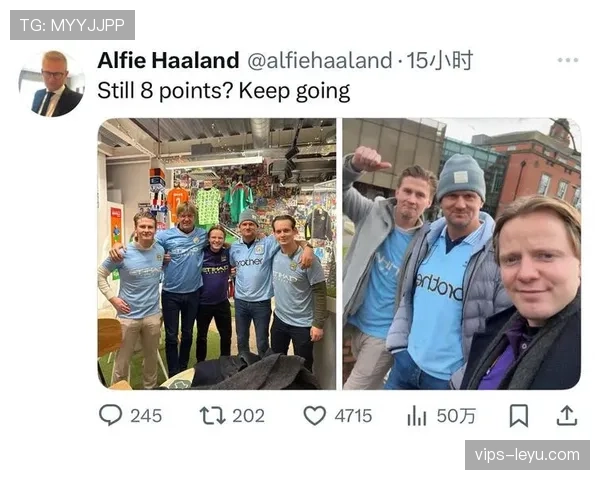The width and height of the screenshot is (600, 480).
Task: Click the 245 replies count
Action: (x=146, y=415)
